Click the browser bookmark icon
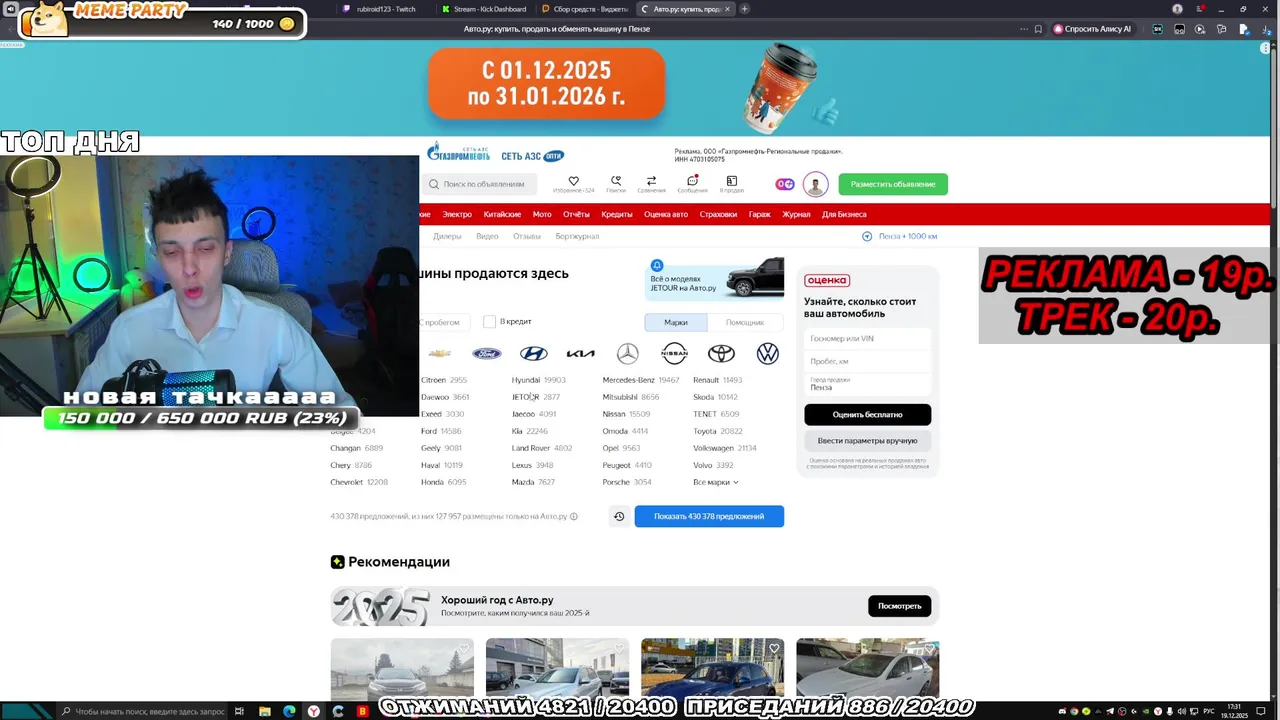 [x=1036, y=29]
